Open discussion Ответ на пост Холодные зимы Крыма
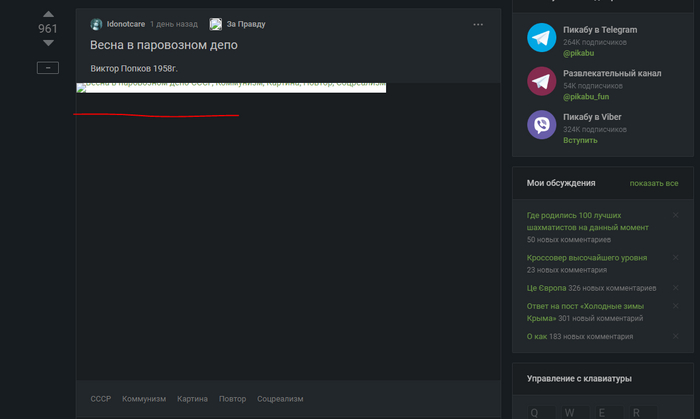The image size is (700, 419). tap(585, 312)
